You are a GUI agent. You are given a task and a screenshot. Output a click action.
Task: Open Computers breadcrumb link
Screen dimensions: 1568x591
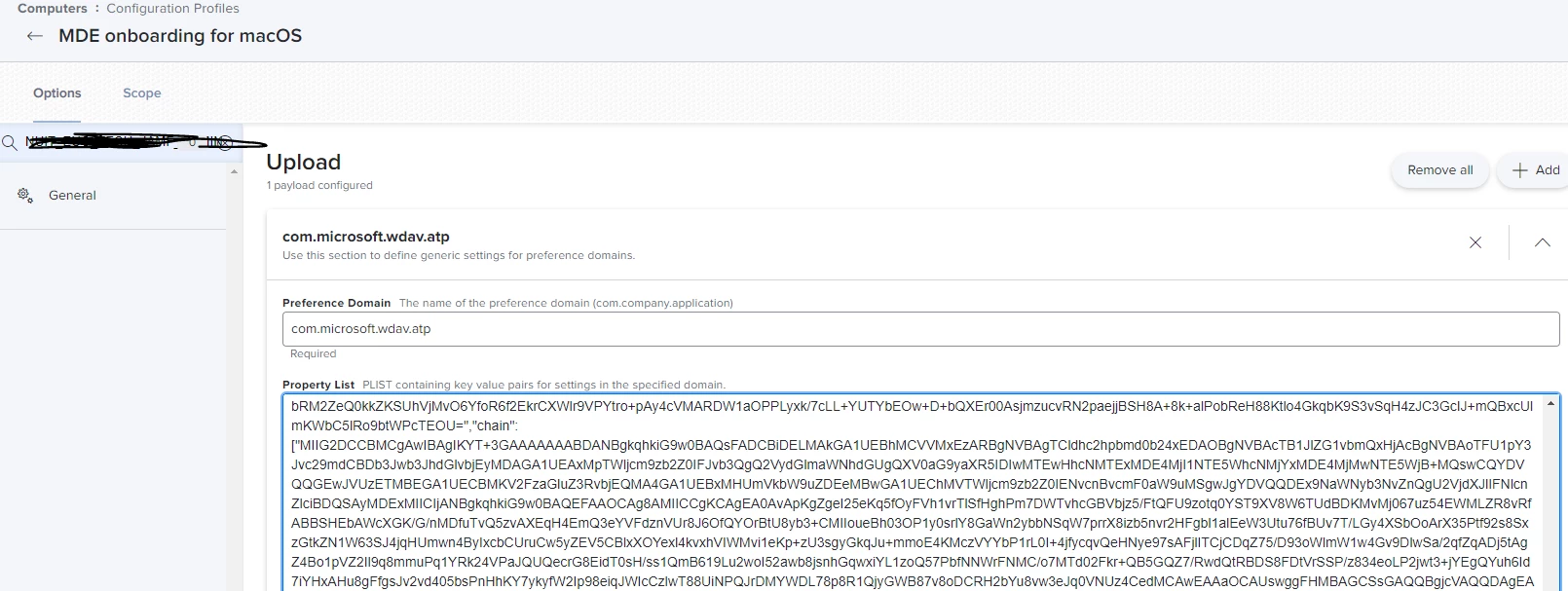point(53,8)
